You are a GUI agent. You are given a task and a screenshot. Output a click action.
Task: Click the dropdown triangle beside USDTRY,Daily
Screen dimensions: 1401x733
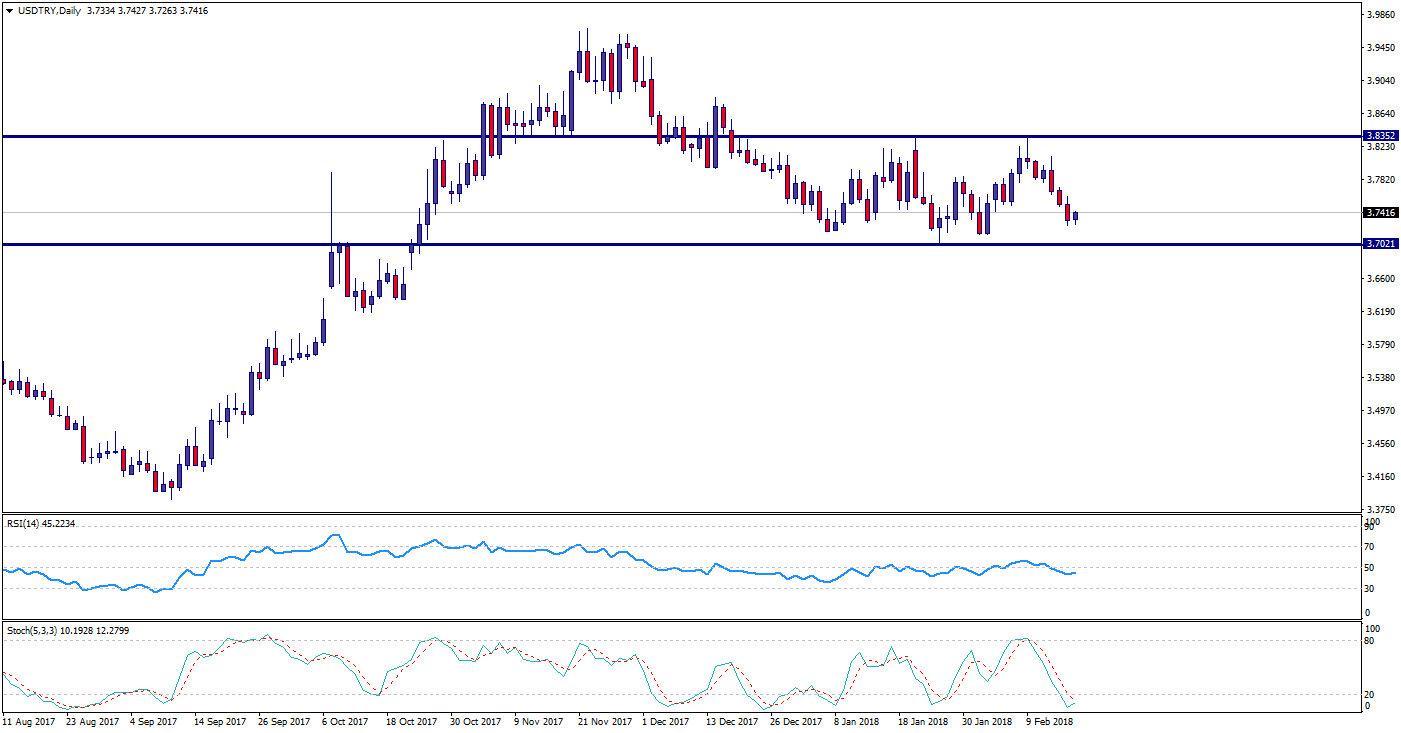[9, 10]
